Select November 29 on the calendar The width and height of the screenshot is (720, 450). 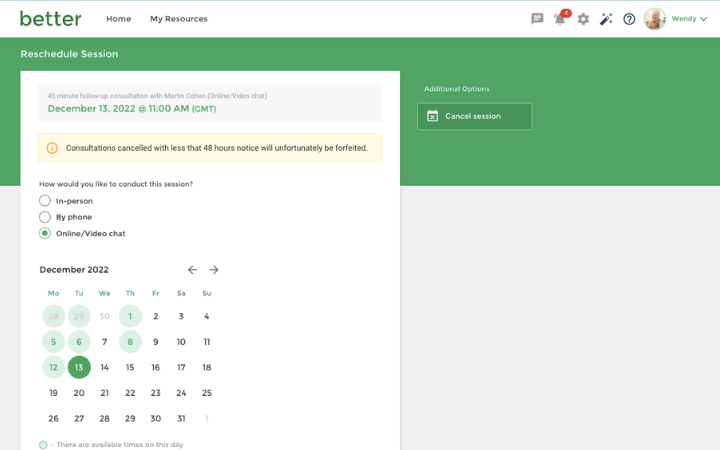click(79, 316)
